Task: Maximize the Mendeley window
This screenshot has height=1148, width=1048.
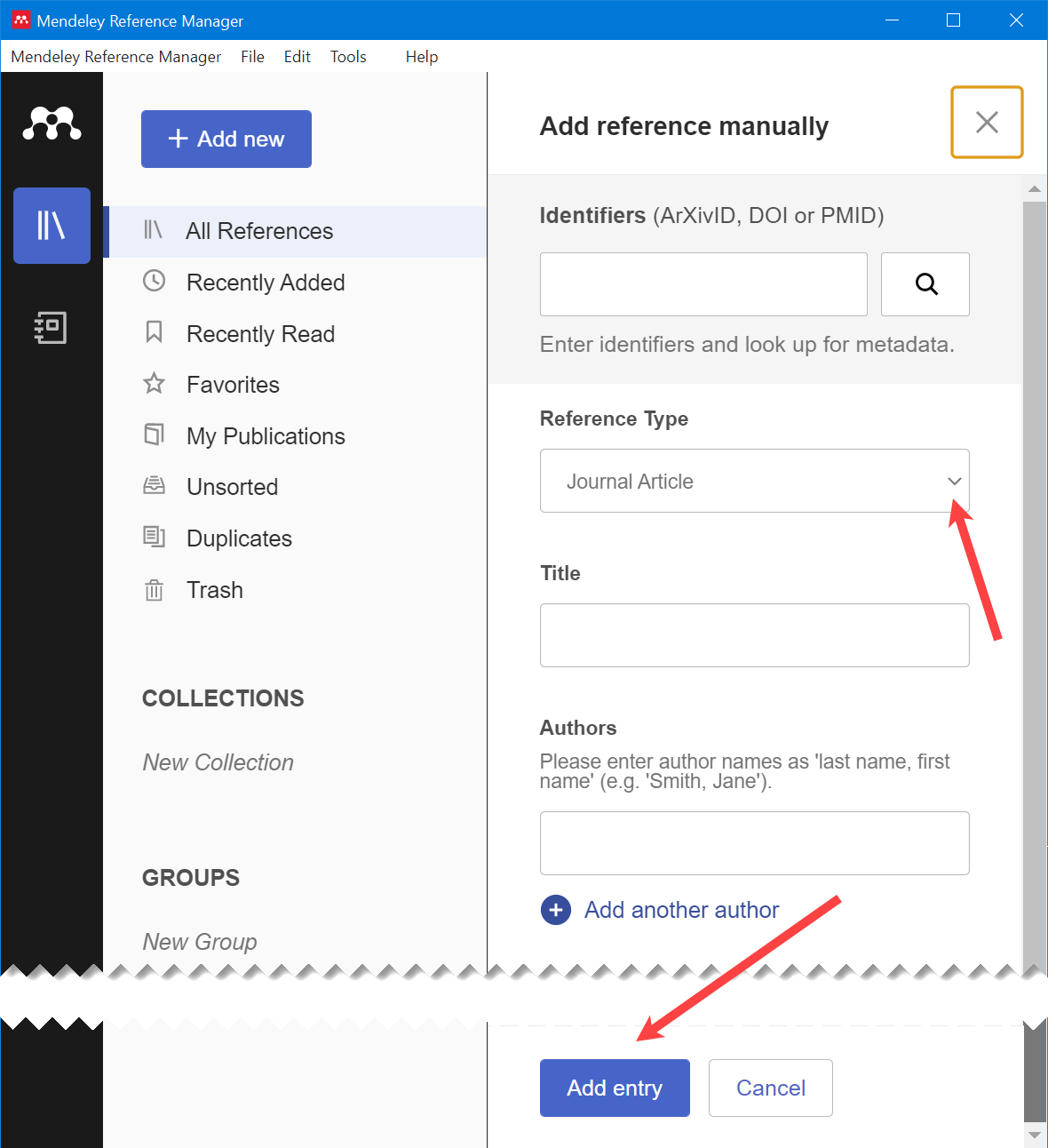Action: (x=953, y=20)
